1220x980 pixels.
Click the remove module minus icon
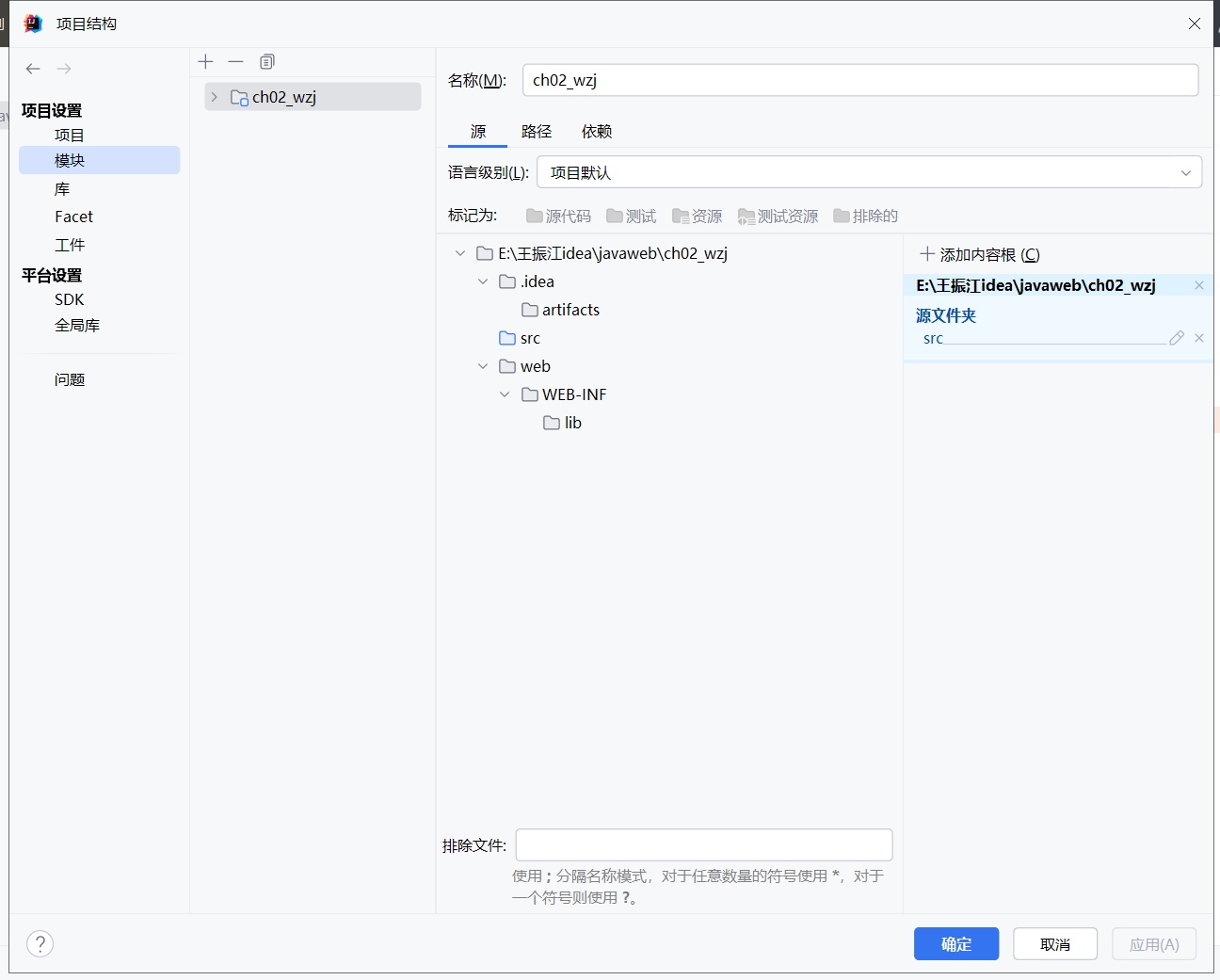(x=236, y=62)
